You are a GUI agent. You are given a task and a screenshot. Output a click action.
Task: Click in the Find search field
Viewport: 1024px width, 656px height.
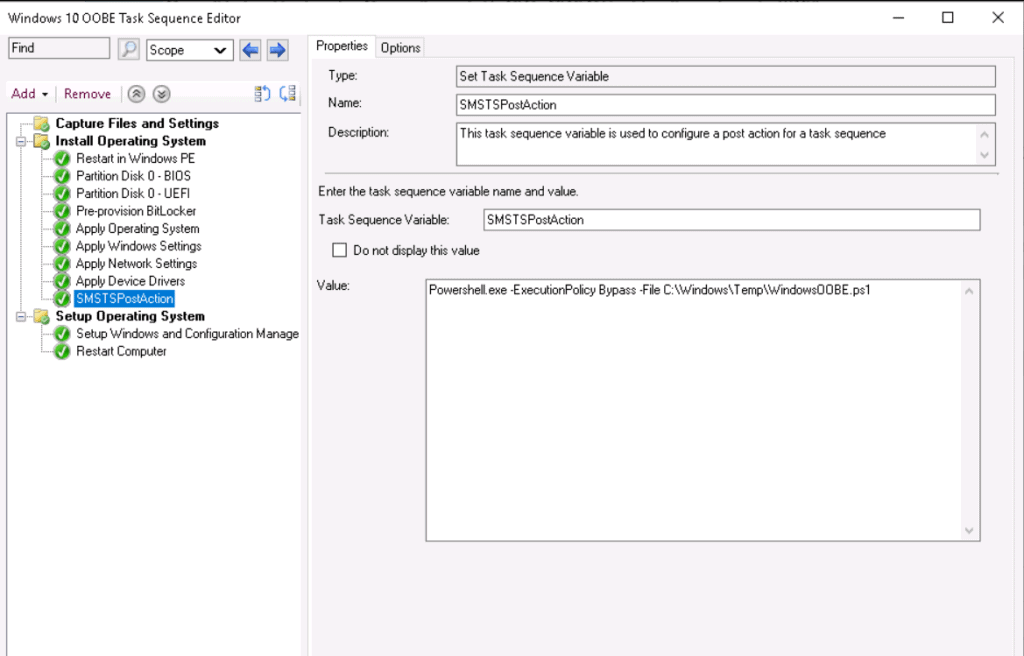click(x=59, y=48)
